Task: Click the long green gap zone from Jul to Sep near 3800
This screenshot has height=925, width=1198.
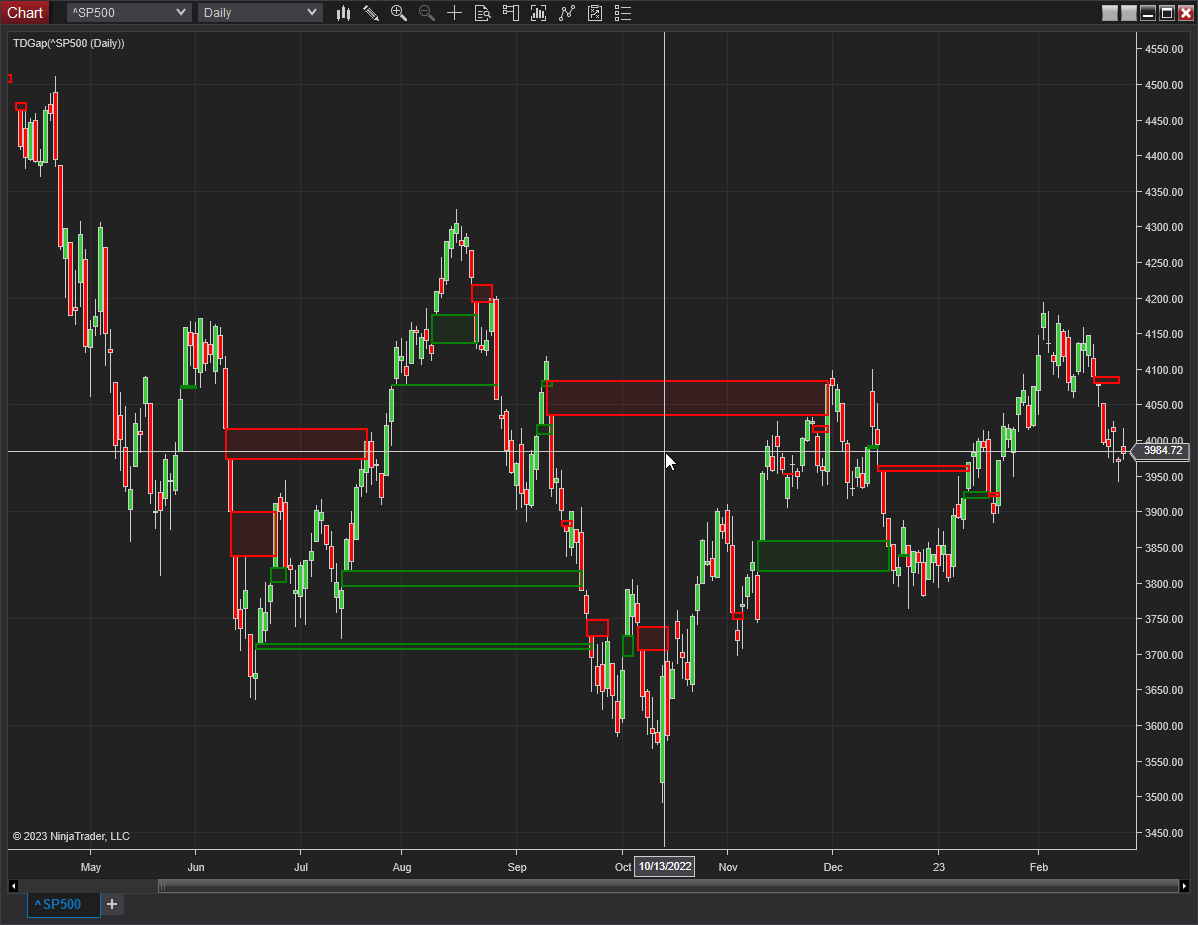Action: (x=461, y=578)
